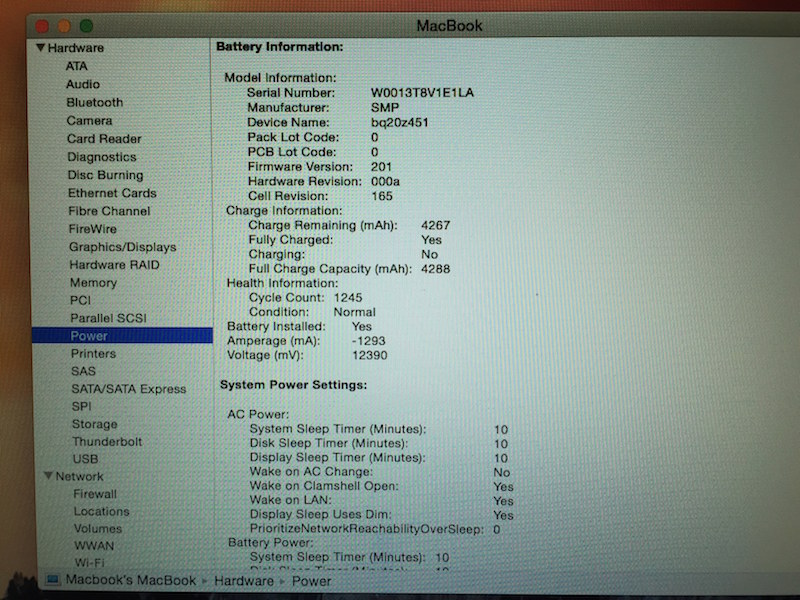Viewport: 800px width, 600px height.
Task: Click the device name bq20z451
Action: 399,122
